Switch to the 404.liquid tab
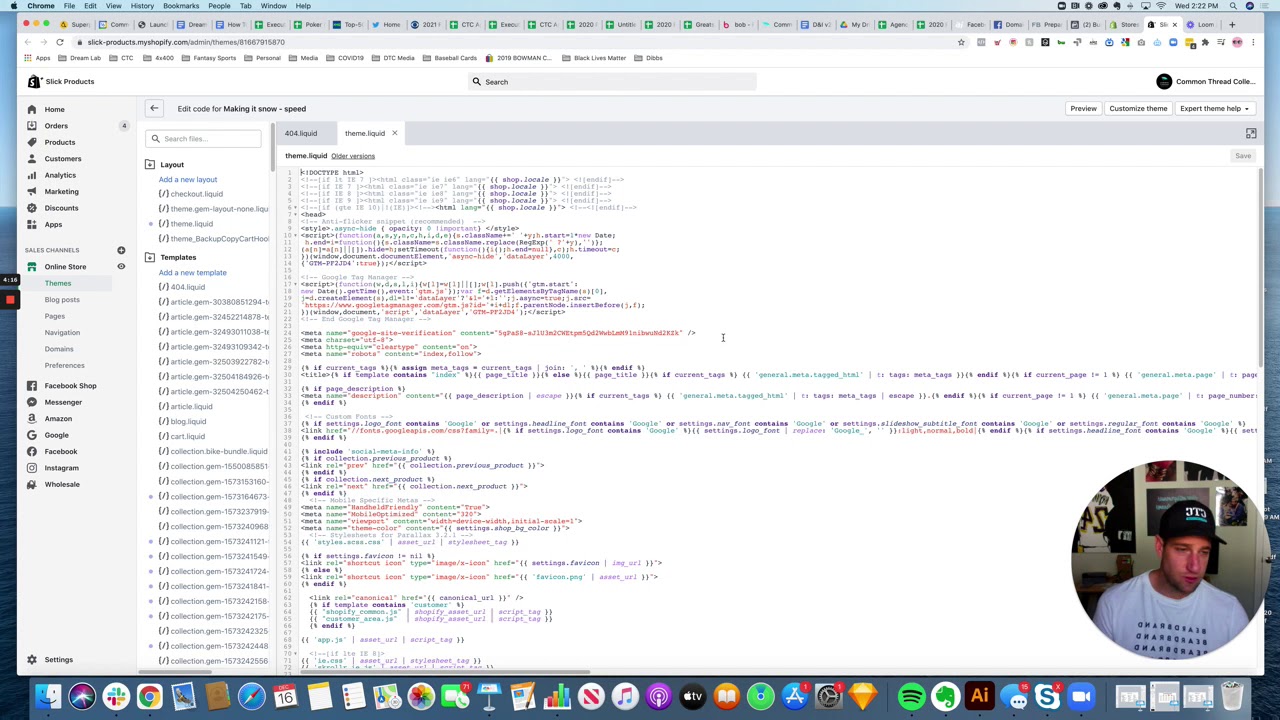 [x=300, y=133]
